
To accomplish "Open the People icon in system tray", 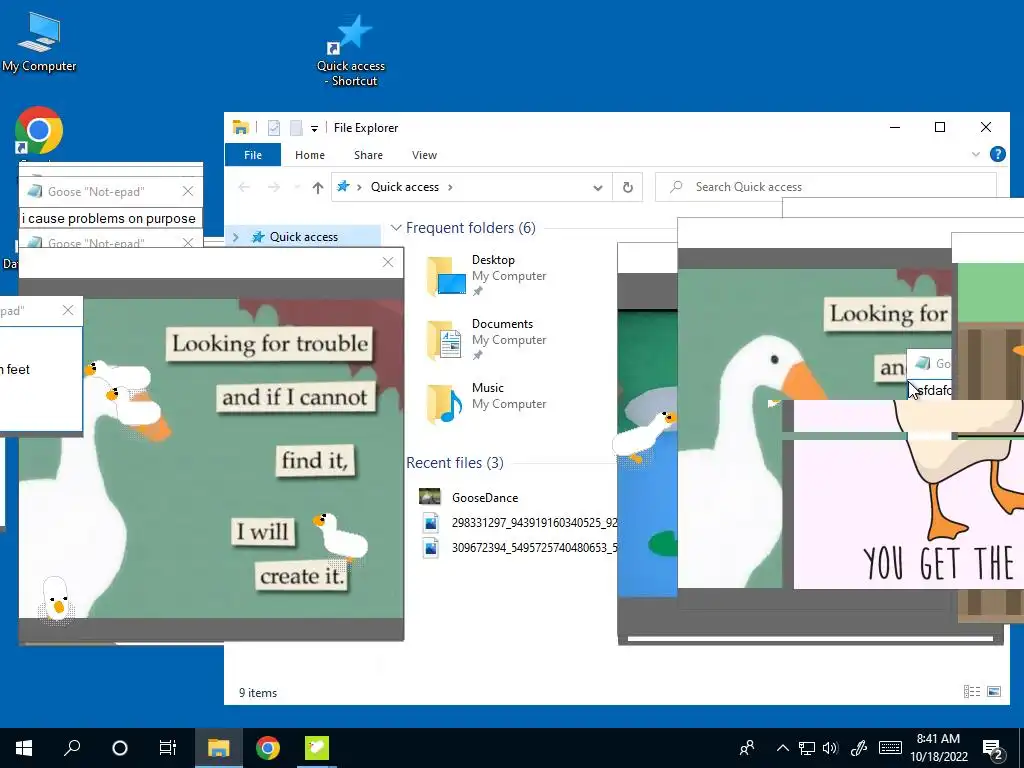I will point(747,748).
